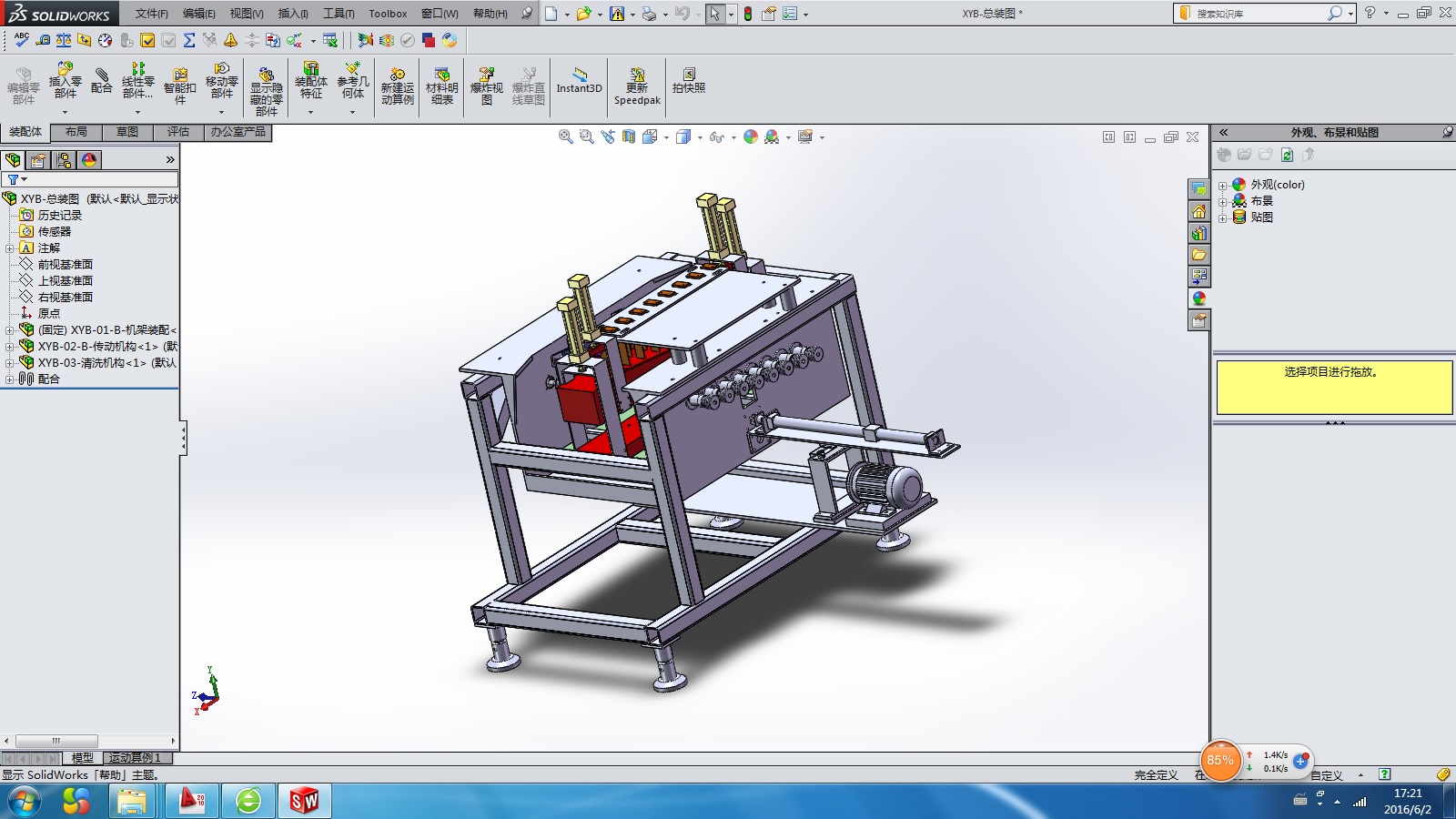Image resolution: width=1456 pixels, height=819 pixels.
Task: Open Design Library icon in task pane
Action: tap(1198, 233)
